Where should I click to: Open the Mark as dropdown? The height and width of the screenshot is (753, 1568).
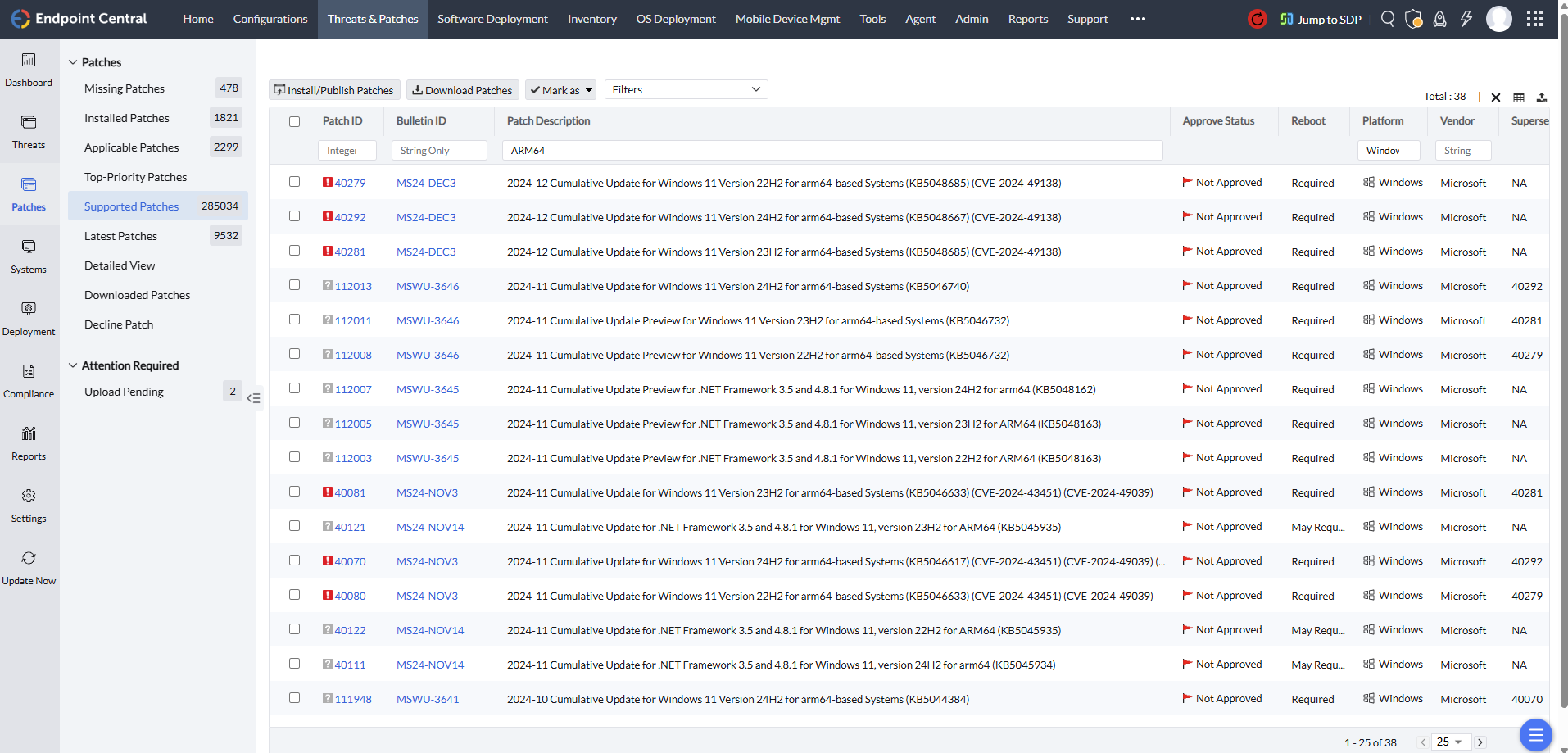click(561, 90)
